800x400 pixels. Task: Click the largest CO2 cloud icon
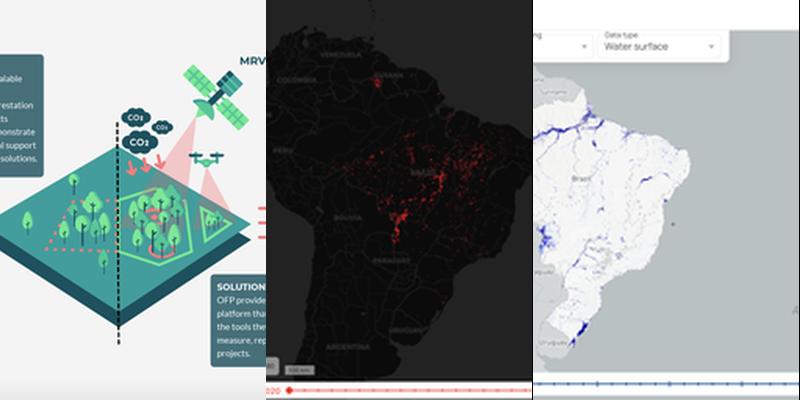coord(136,143)
